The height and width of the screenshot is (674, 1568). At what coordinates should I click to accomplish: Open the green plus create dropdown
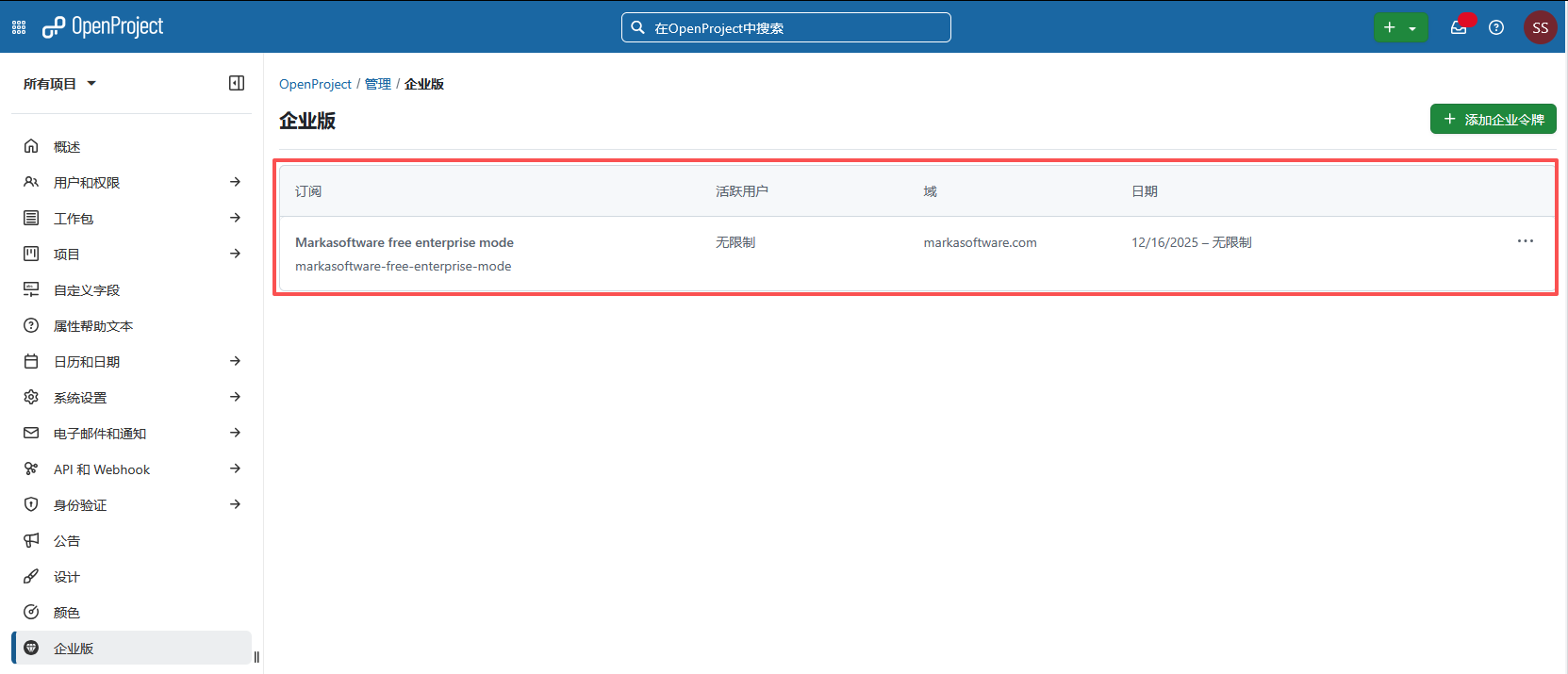pos(1400,27)
